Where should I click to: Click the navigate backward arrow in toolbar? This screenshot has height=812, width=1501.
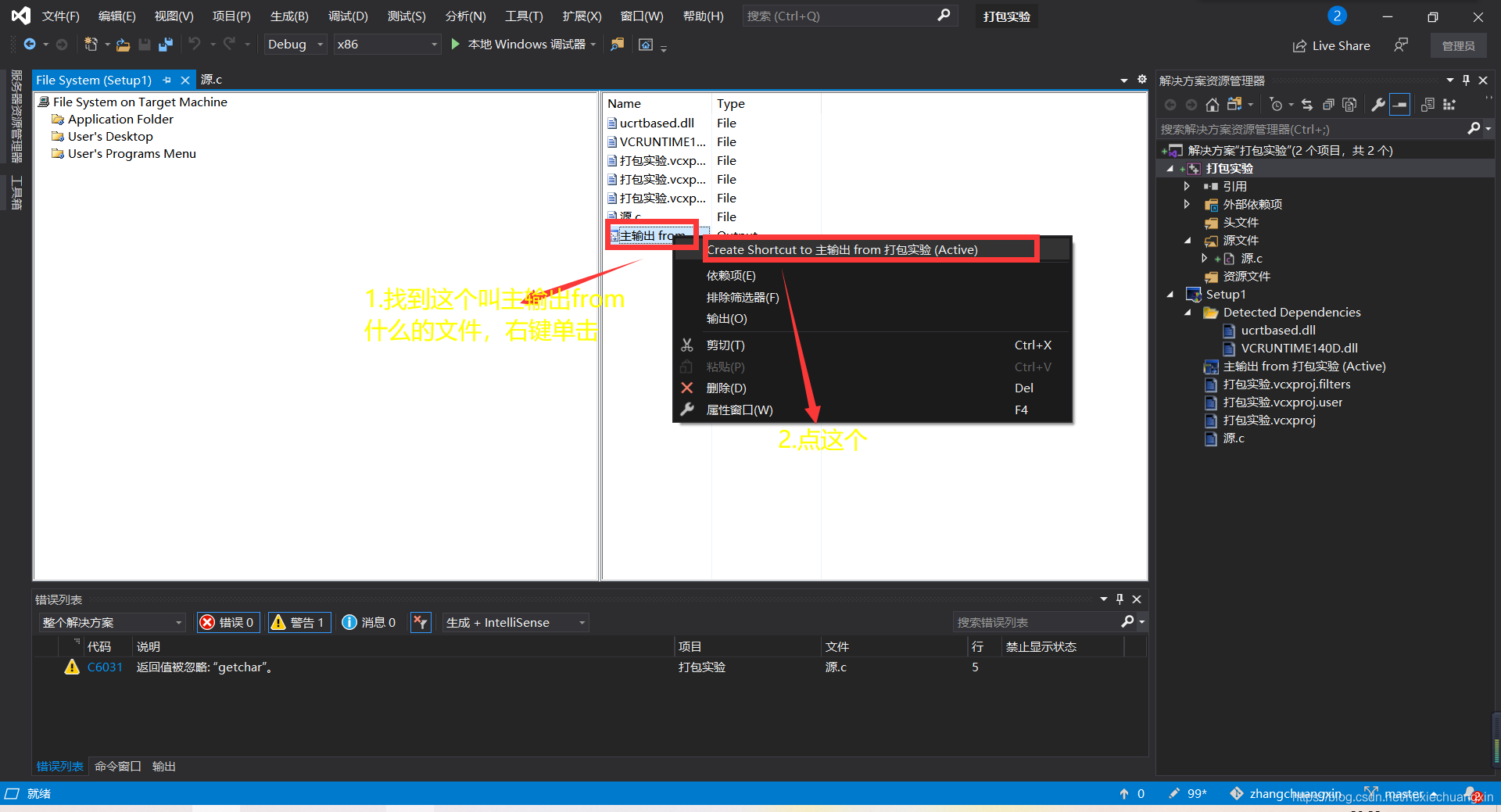pyautogui.click(x=30, y=45)
